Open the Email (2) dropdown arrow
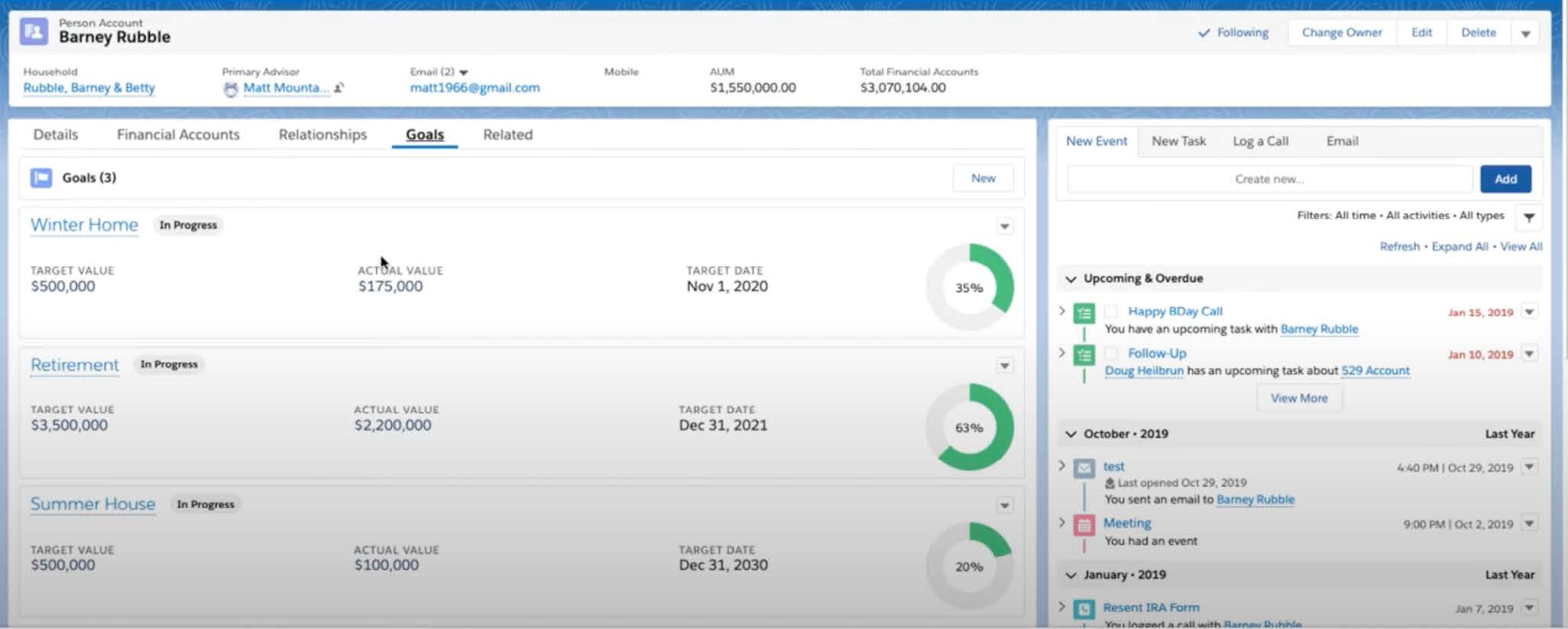This screenshot has height=629, width=1568. tap(463, 72)
